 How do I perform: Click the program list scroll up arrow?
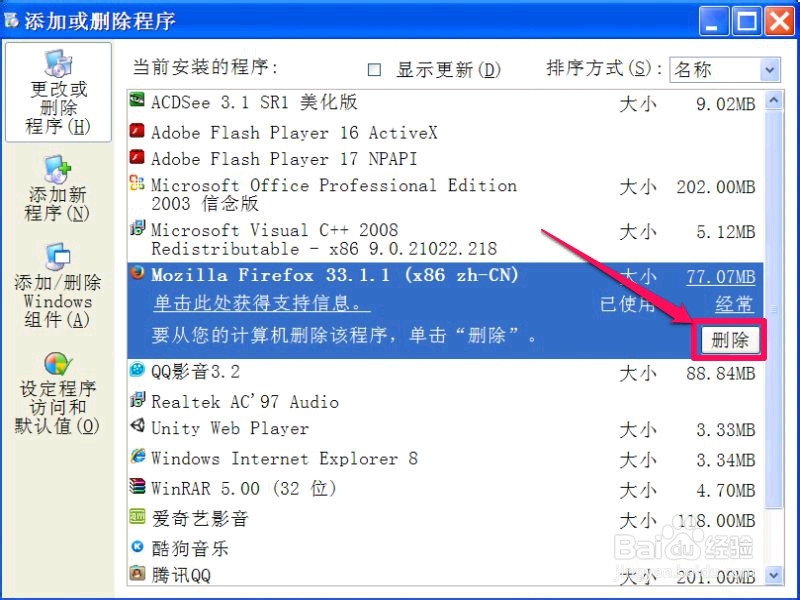pyautogui.click(x=773, y=101)
